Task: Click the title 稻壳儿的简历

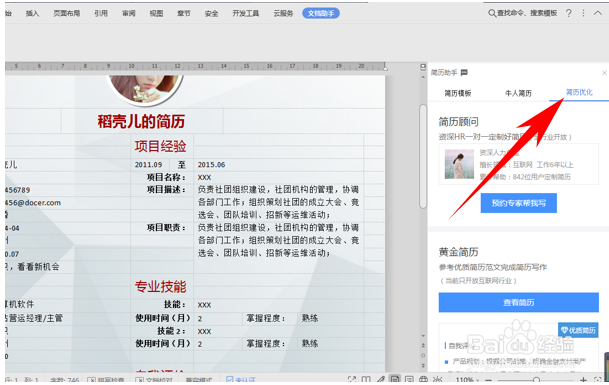Action: (141, 121)
